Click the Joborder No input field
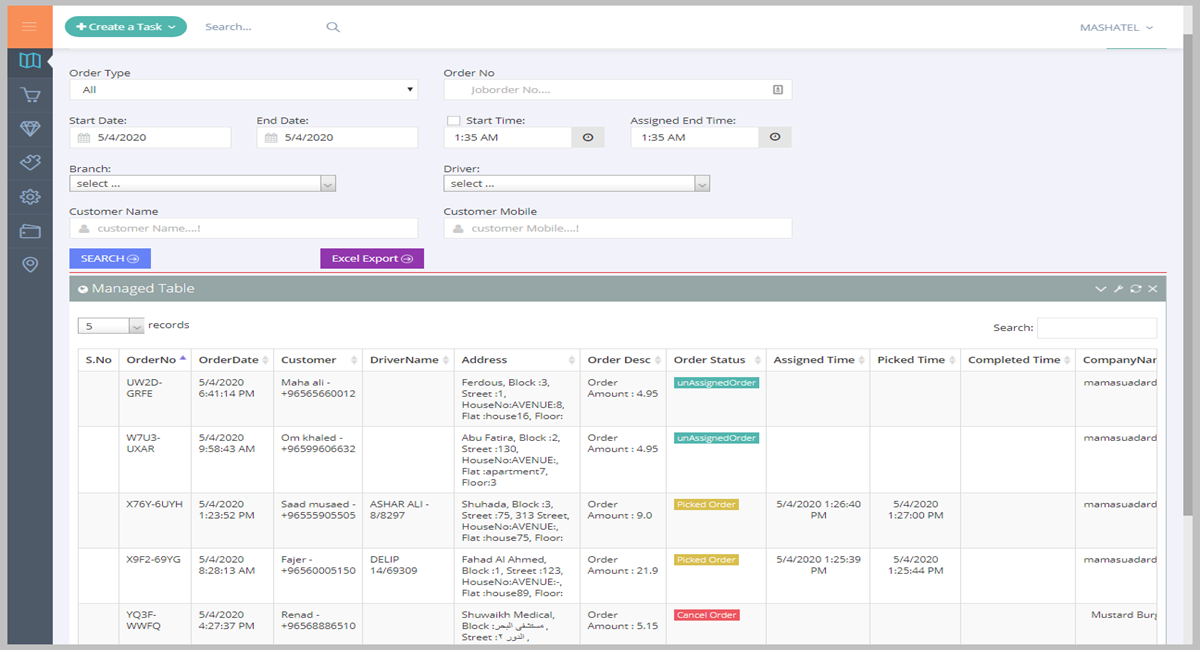The image size is (1200, 650). pyautogui.click(x=618, y=90)
